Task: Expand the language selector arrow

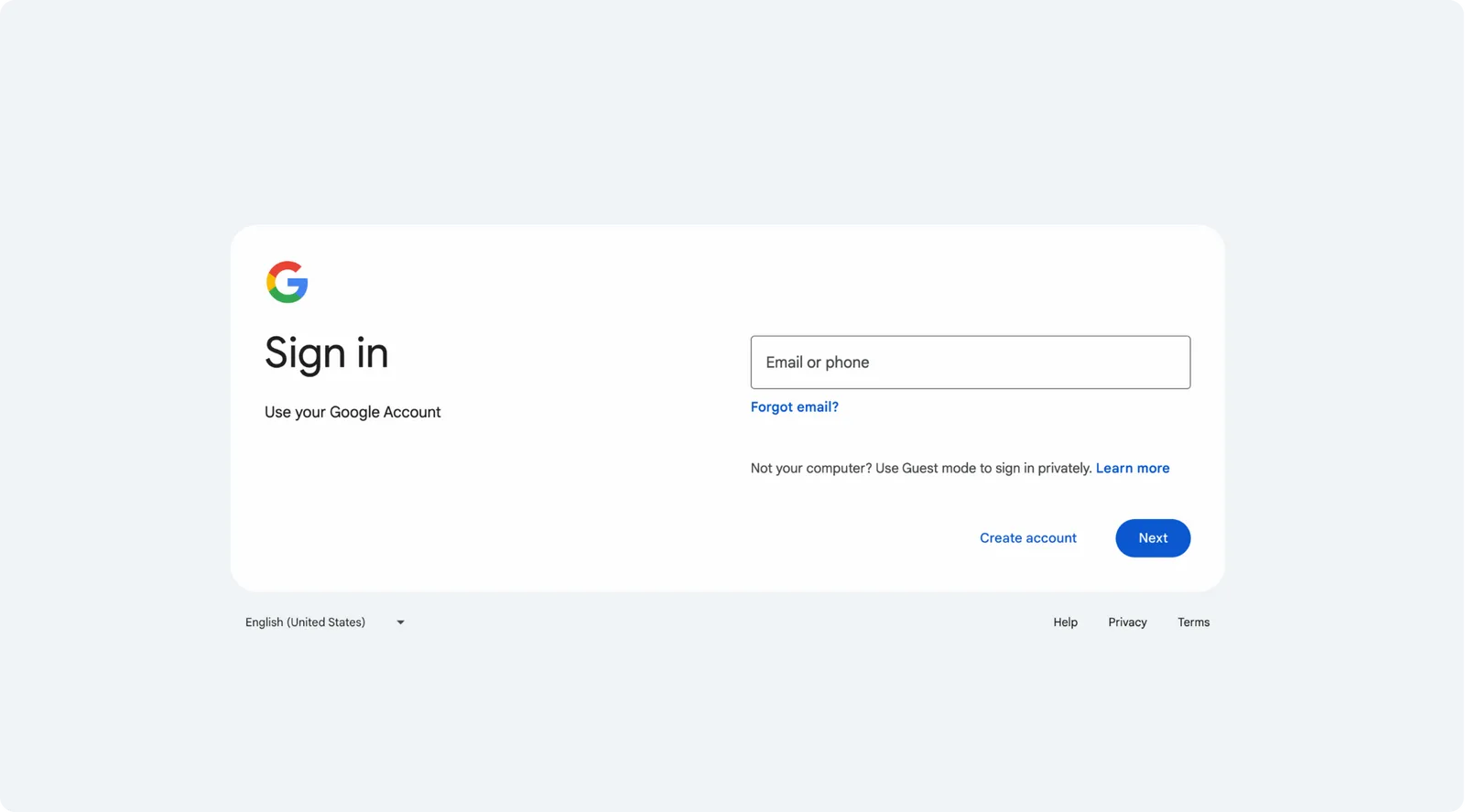Action: [400, 623]
